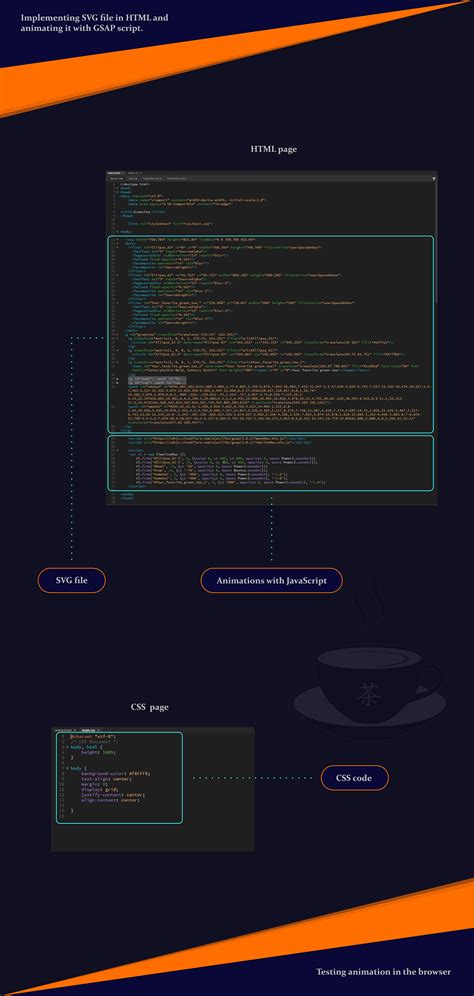
Task: Collapse the "body {" rule fold arrow
Action: coord(67,769)
